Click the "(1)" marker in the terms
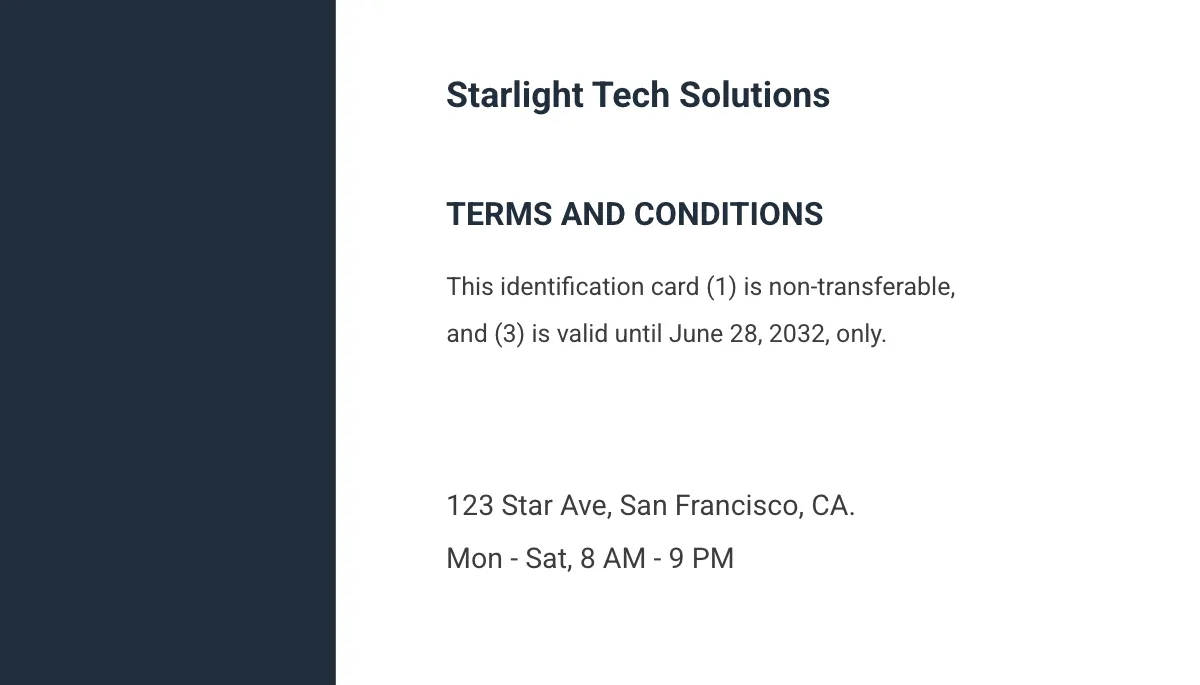The height and width of the screenshot is (685, 1200). 721,287
